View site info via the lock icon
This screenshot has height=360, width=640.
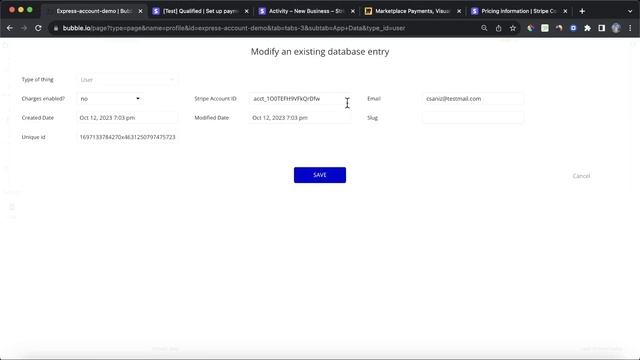click(56, 28)
